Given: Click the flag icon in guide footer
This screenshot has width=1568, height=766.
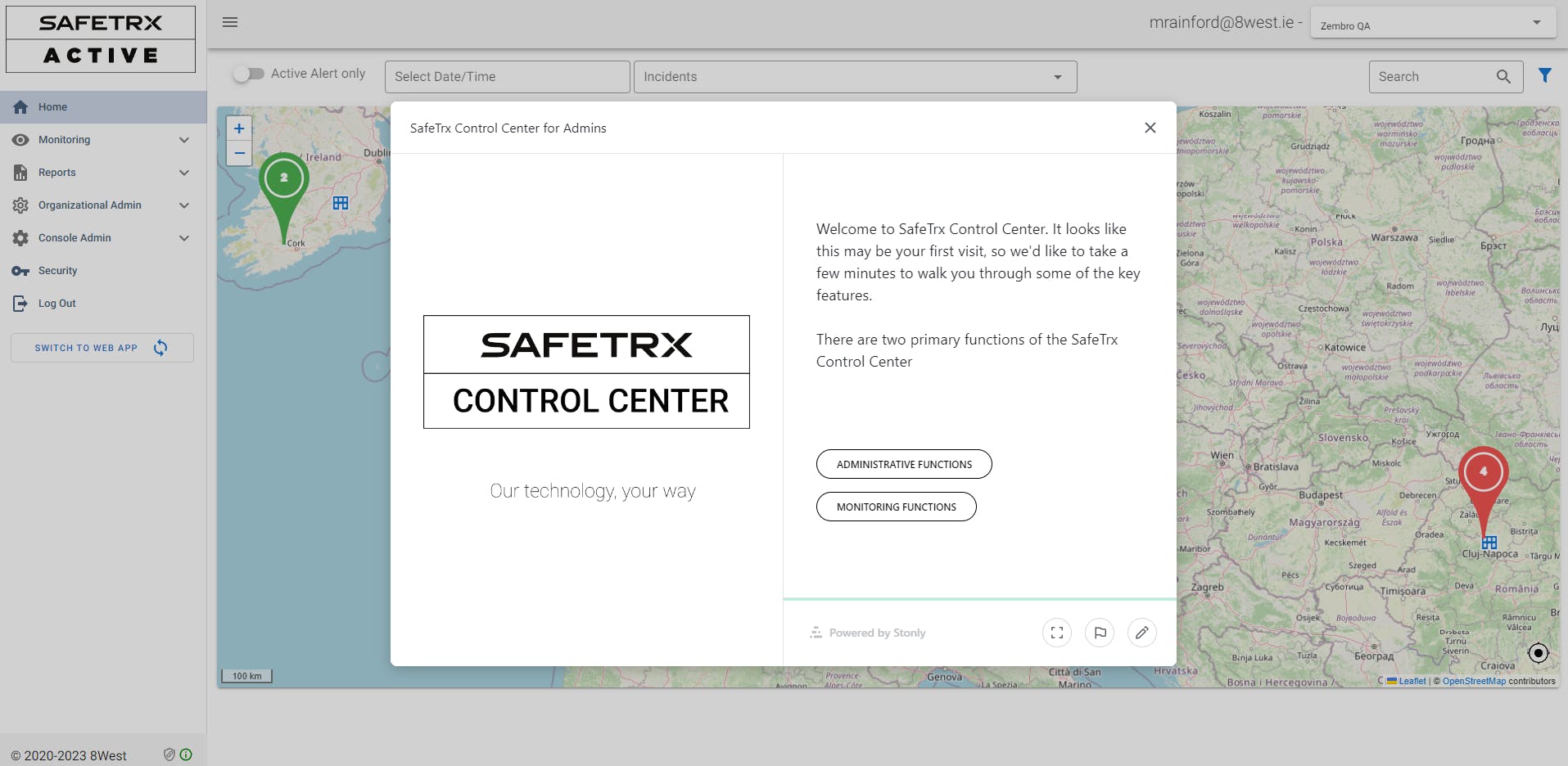Looking at the screenshot, I should (1100, 633).
